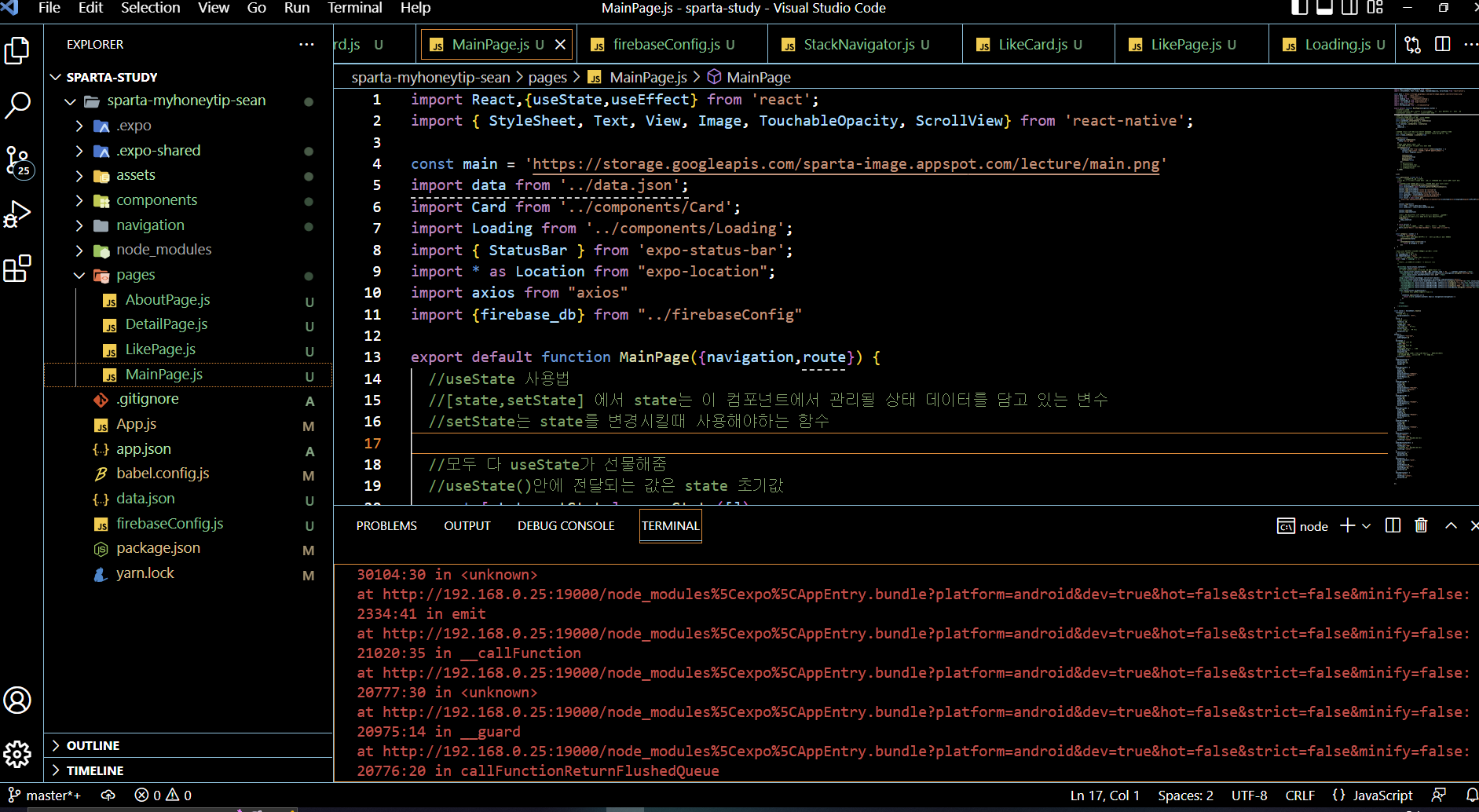1479x812 pixels.
Task: Open the File menu
Action: tap(49, 8)
